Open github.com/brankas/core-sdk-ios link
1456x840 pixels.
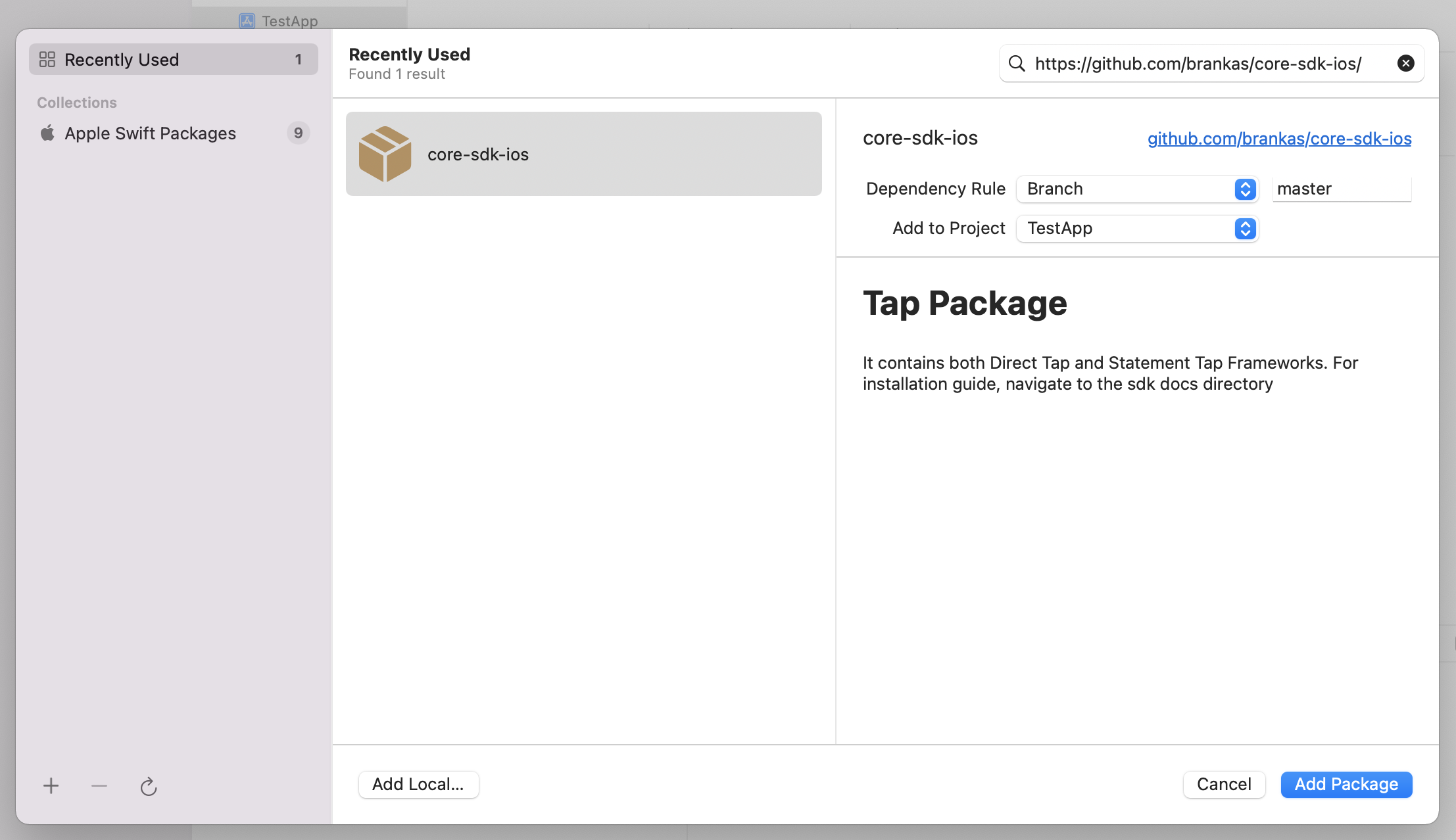1279,139
